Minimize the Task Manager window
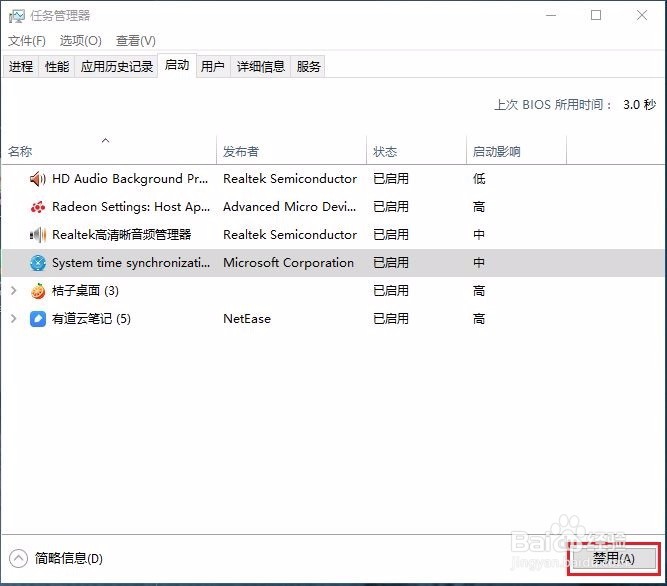Viewport: 667px width, 586px height. tap(551, 16)
